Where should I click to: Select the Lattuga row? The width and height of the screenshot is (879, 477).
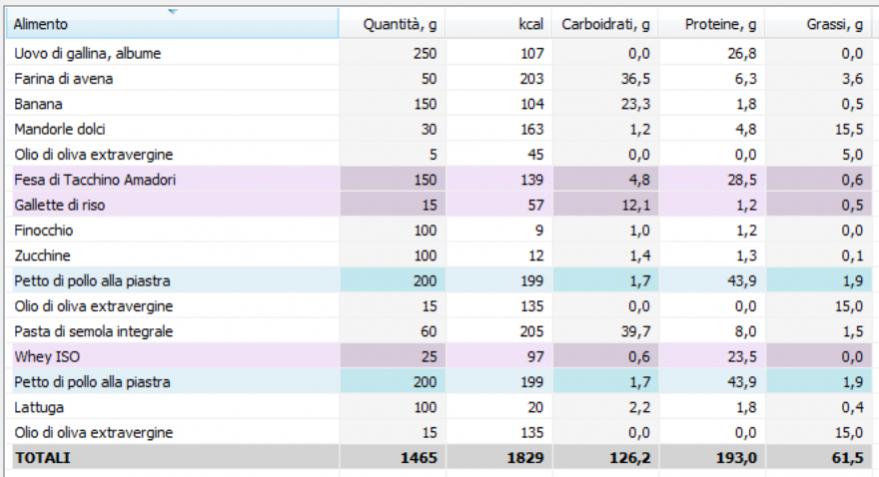tap(38, 407)
